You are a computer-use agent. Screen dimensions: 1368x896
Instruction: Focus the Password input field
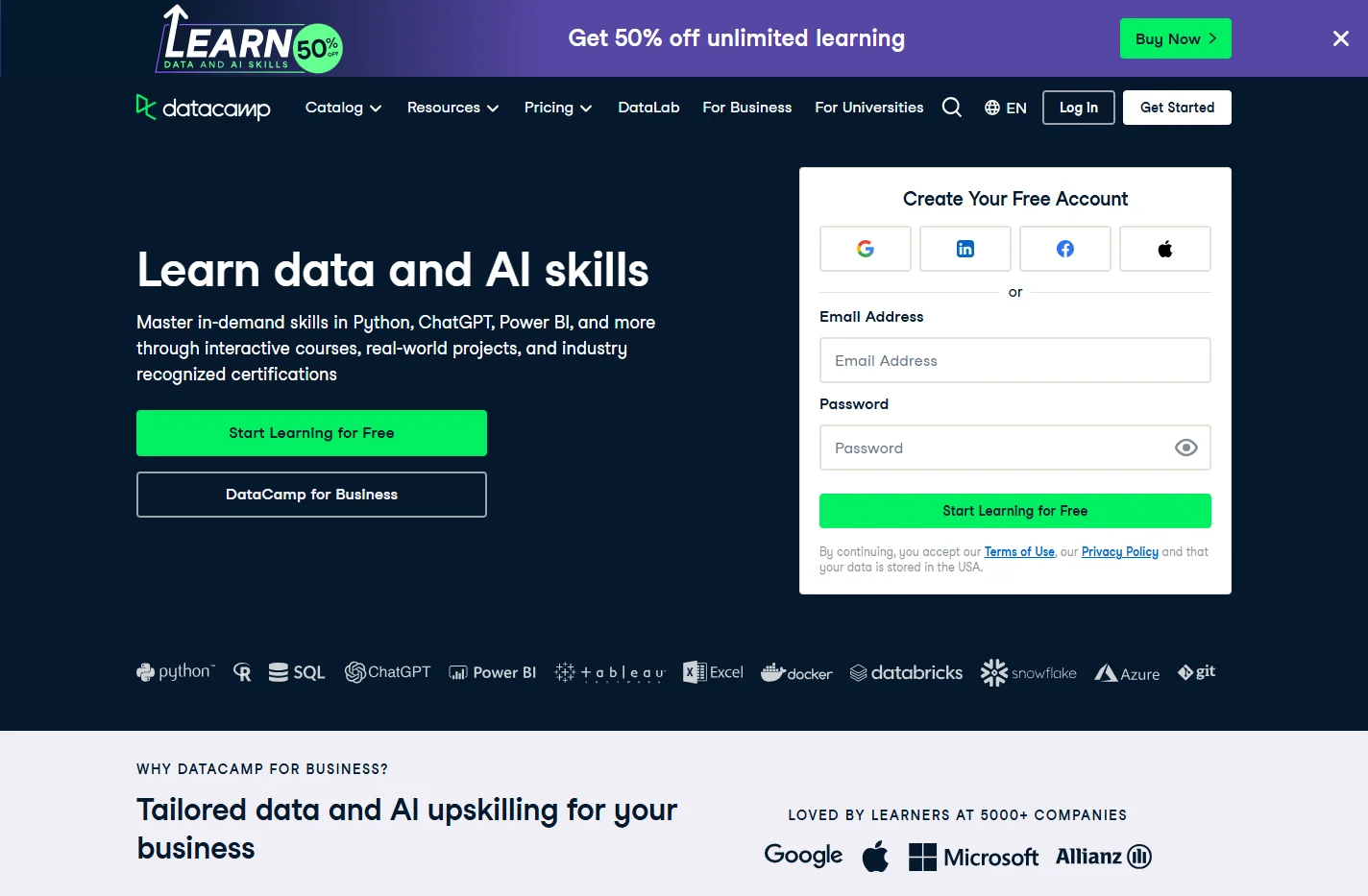coord(1015,448)
